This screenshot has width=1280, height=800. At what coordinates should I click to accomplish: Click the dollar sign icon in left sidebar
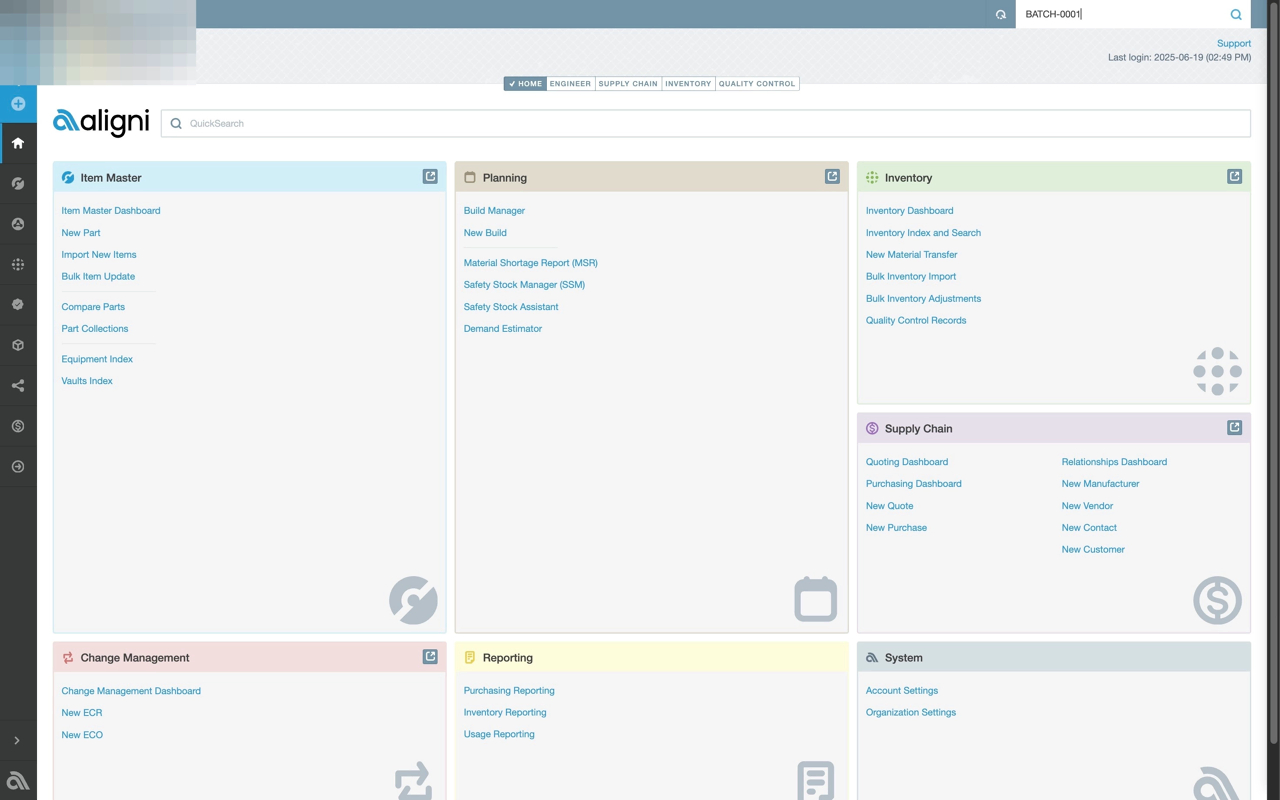[x=18, y=426]
